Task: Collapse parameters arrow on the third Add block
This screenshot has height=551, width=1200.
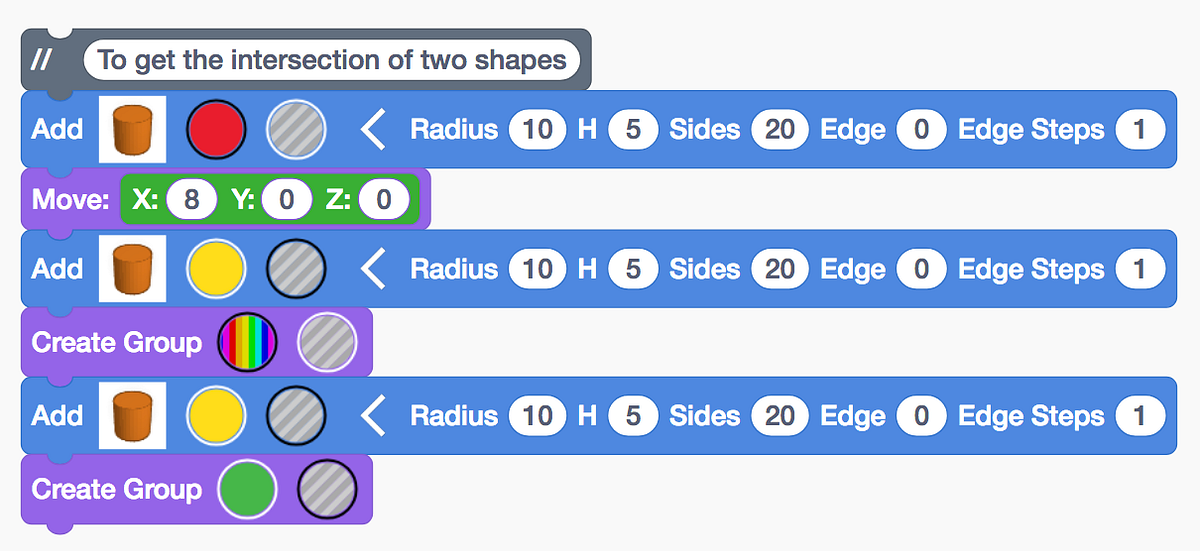Action: (372, 416)
